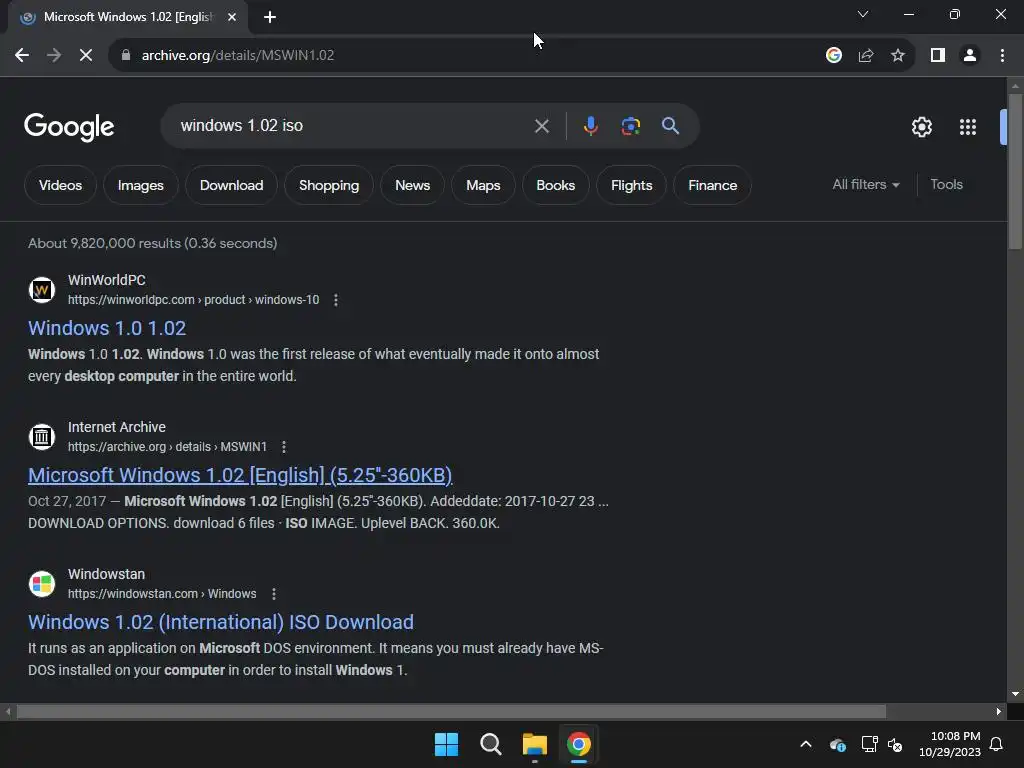Click the padlock site info icon

pyautogui.click(x=126, y=56)
